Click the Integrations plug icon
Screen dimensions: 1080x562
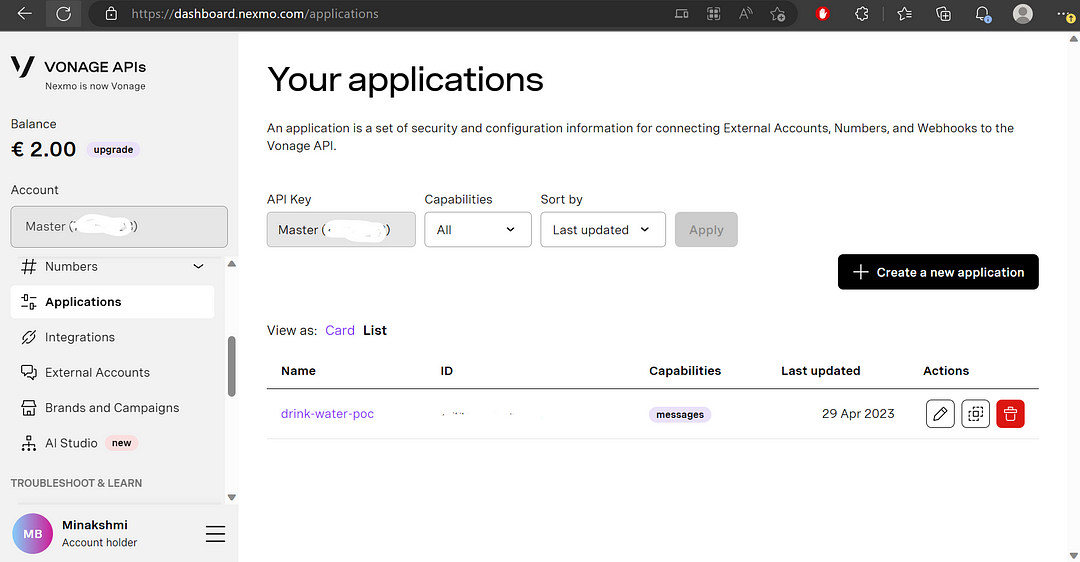[28, 337]
